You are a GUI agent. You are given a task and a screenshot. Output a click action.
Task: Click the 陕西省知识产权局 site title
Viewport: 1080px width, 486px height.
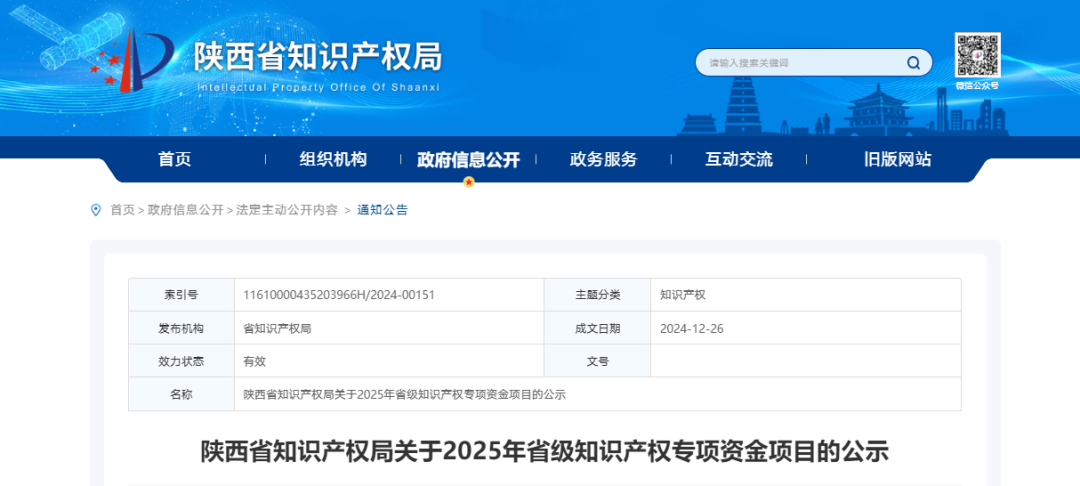(318, 56)
